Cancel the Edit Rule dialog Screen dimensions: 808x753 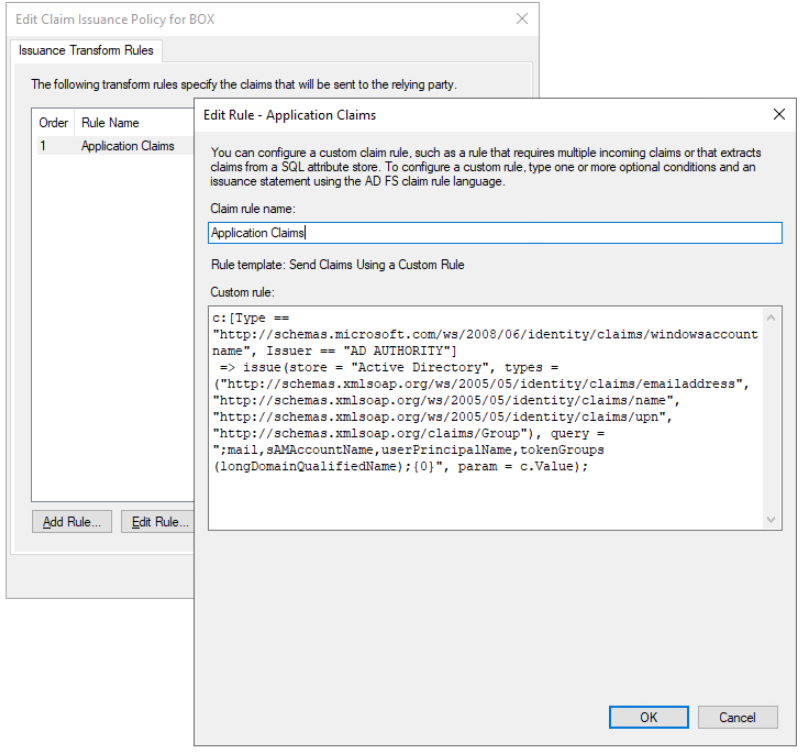737,717
